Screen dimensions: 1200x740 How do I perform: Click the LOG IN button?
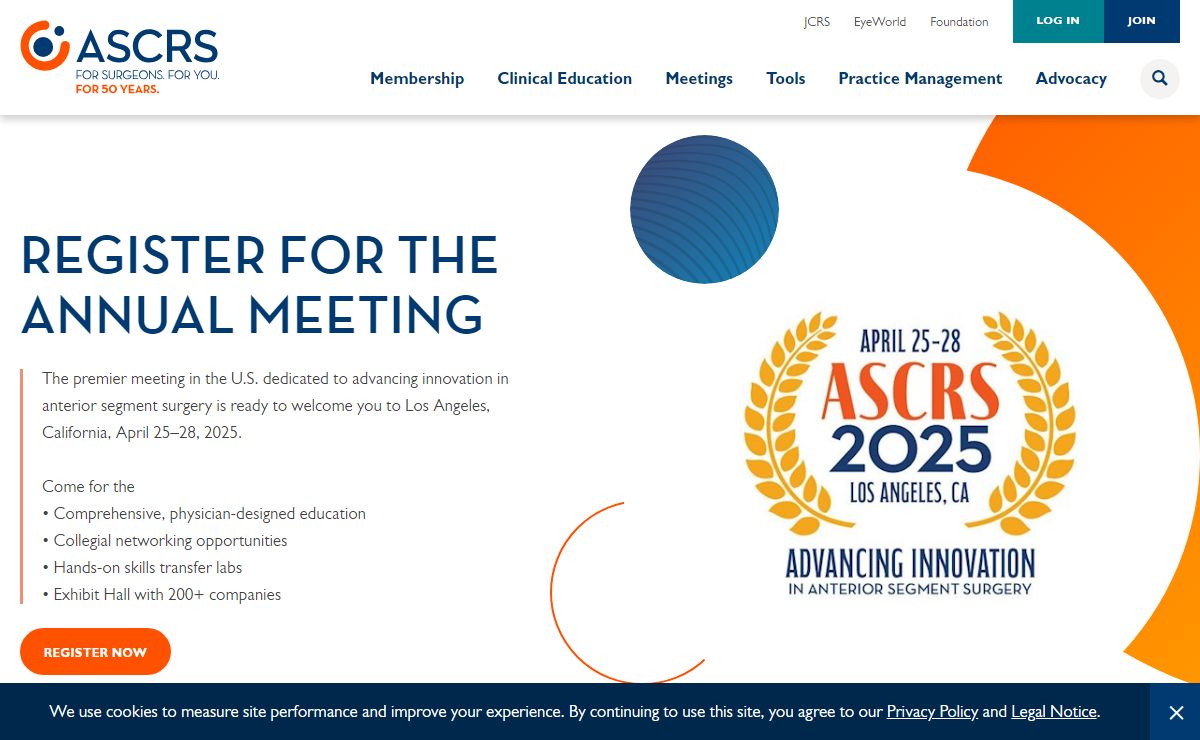coord(1058,21)
